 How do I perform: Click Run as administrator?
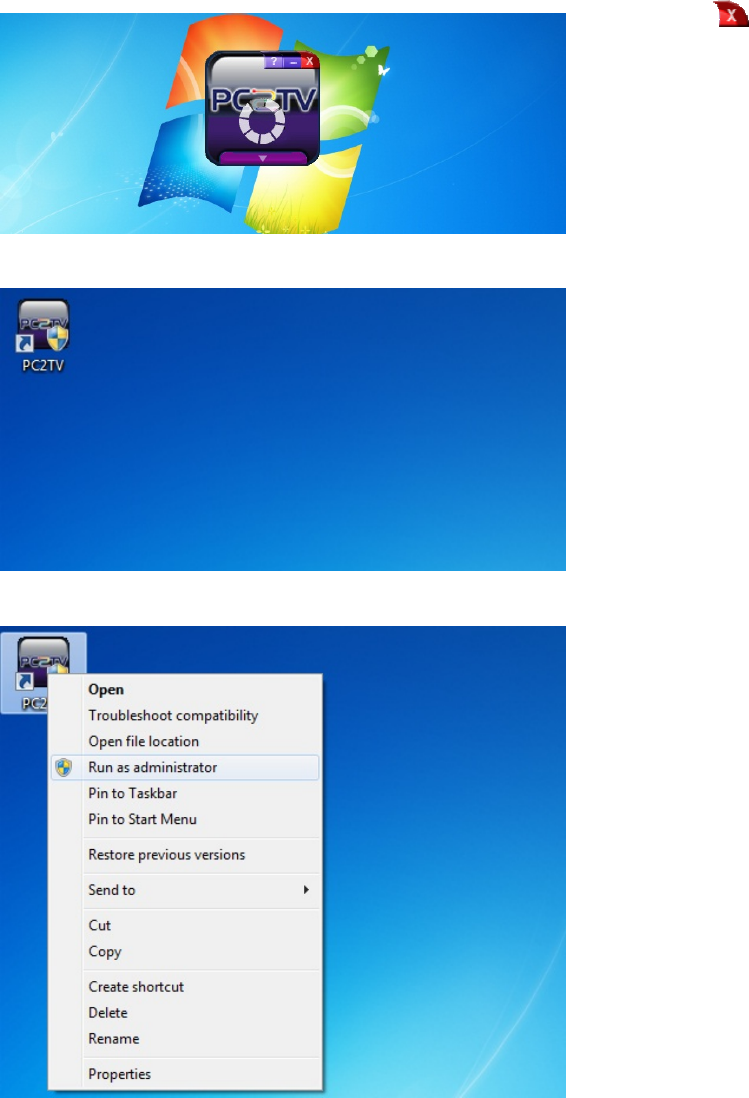[x=185, y=767]
